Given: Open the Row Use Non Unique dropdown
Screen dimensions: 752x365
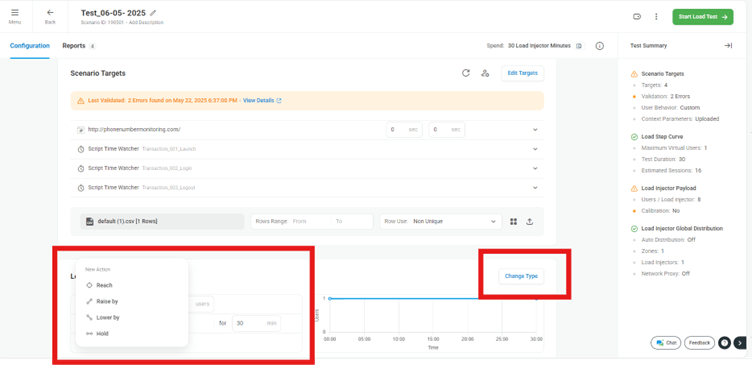Looking at the screenshot, I should tap(441, 222).
